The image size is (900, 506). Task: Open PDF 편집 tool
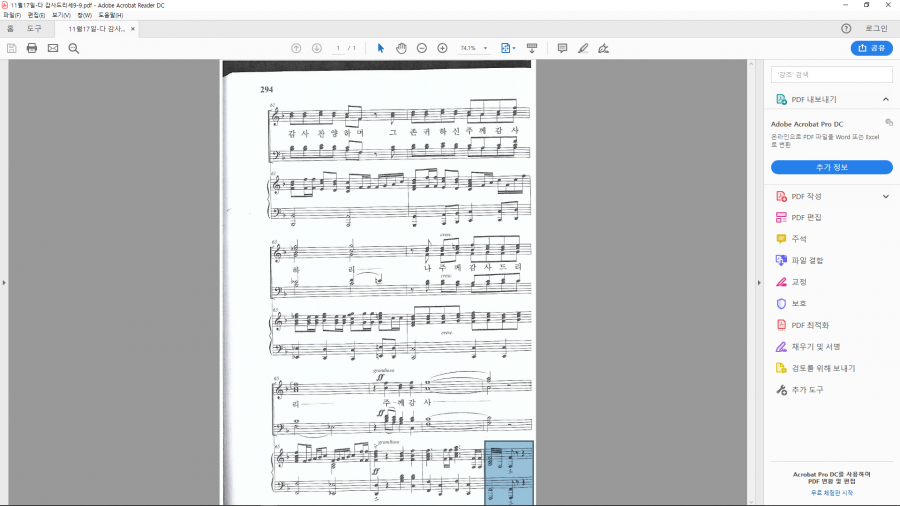click(x=806, y=217)
